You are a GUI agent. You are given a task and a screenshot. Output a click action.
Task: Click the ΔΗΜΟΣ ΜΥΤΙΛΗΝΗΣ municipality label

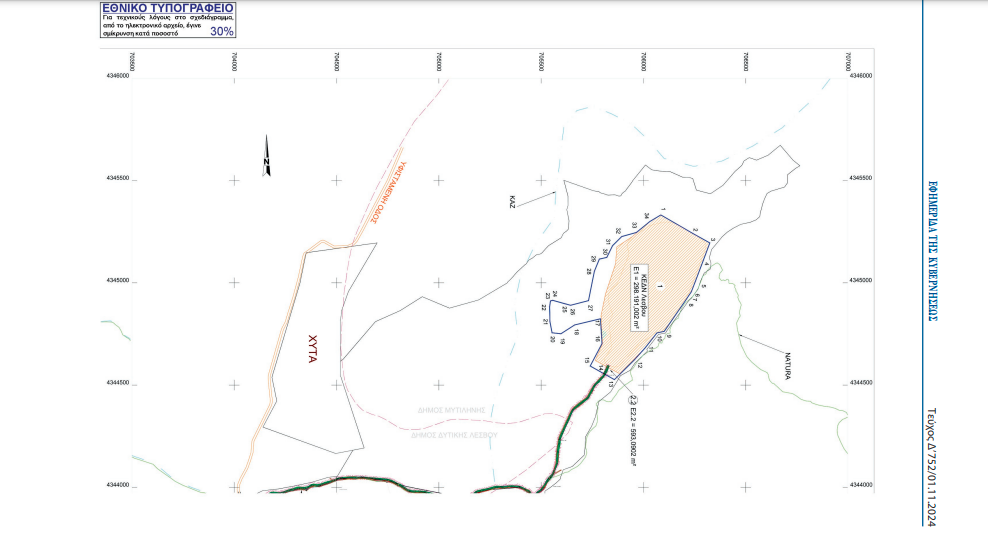(452, 410)
